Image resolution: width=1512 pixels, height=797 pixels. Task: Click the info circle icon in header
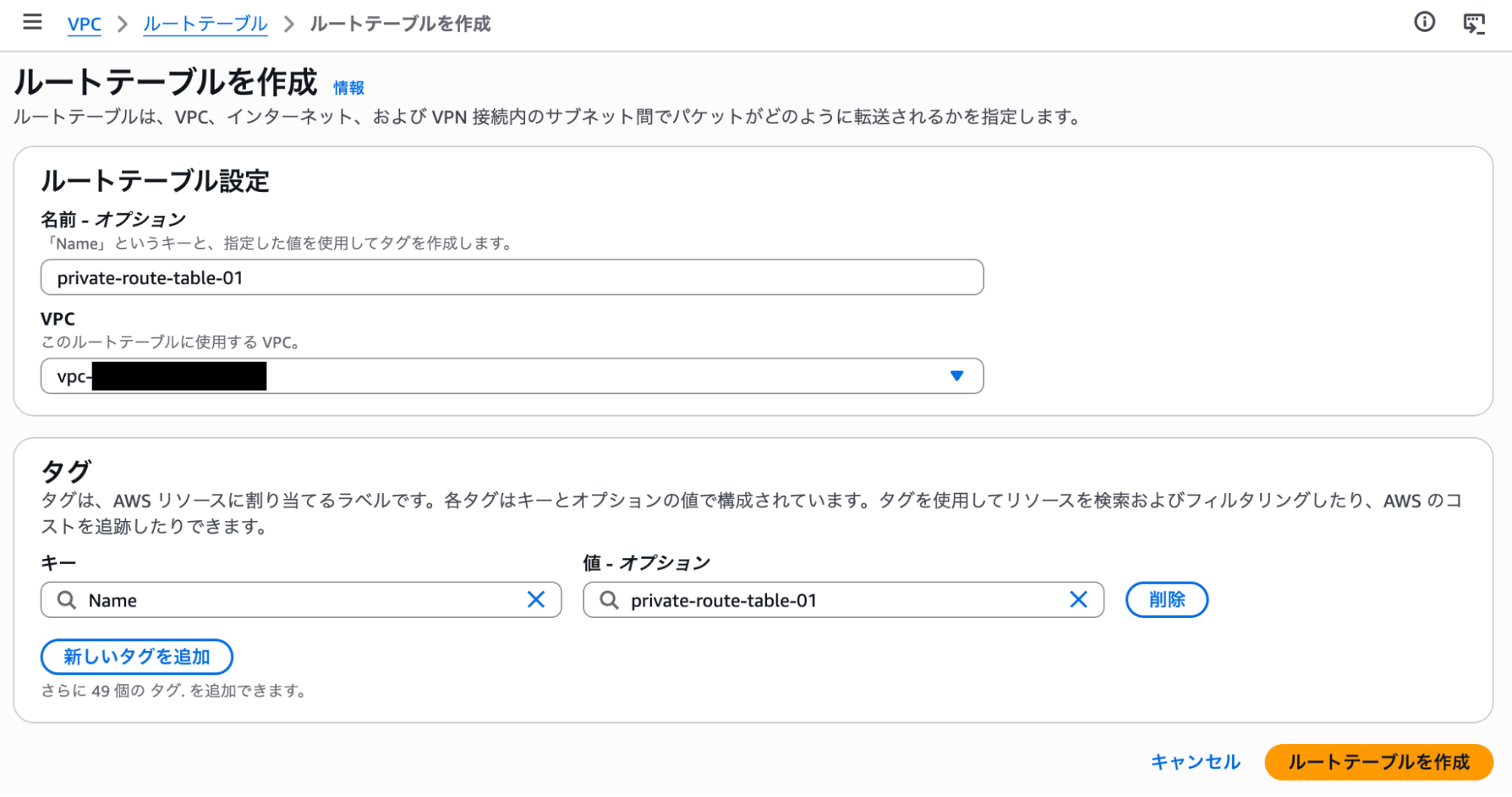point(1424,23)
